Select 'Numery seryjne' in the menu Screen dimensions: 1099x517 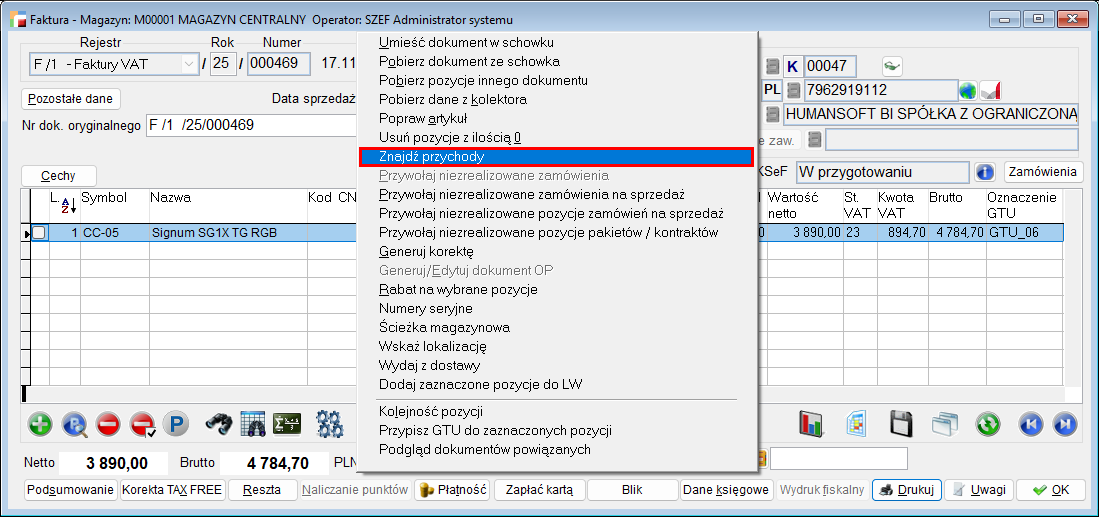click(x=425, y=308)
